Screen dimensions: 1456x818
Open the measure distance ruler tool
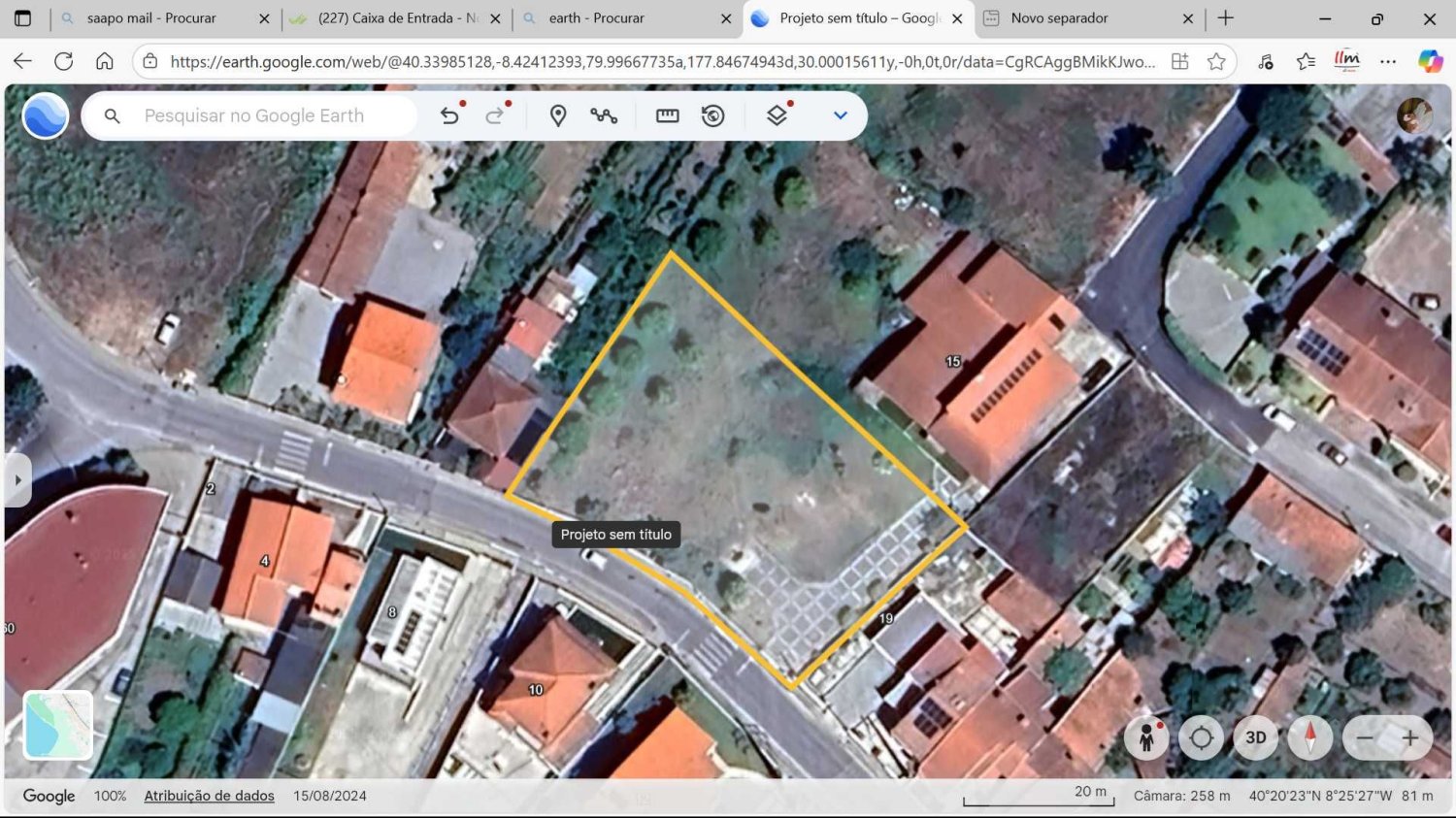coord(667,115)
